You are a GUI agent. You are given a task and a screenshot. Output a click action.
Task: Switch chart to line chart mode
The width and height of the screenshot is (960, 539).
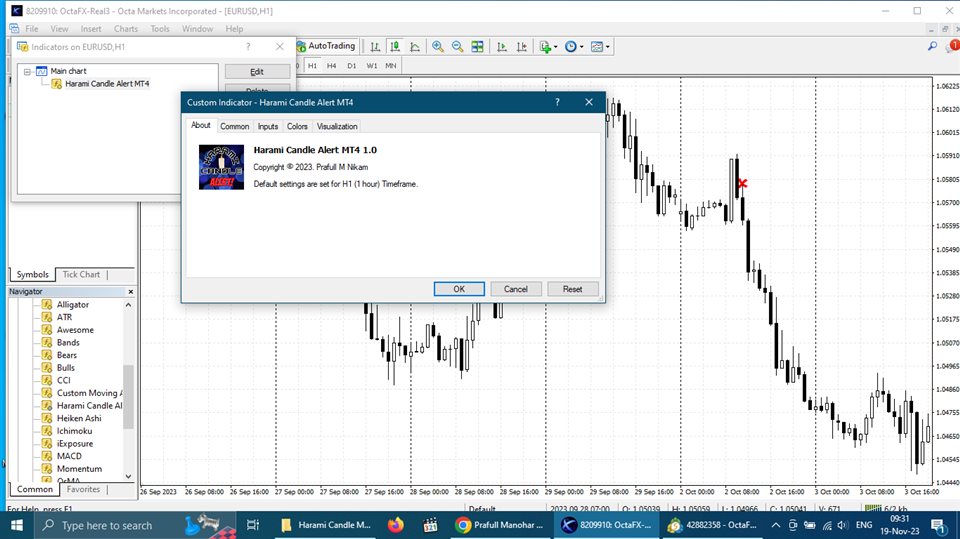point(415,47)
